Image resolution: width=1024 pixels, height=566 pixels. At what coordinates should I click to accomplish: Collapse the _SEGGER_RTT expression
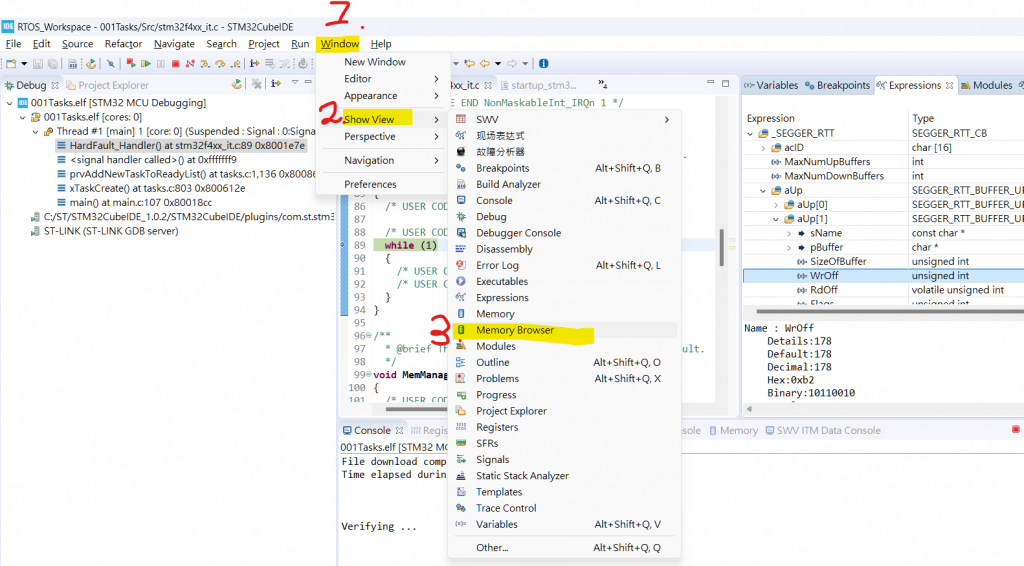tap(750, 133)
